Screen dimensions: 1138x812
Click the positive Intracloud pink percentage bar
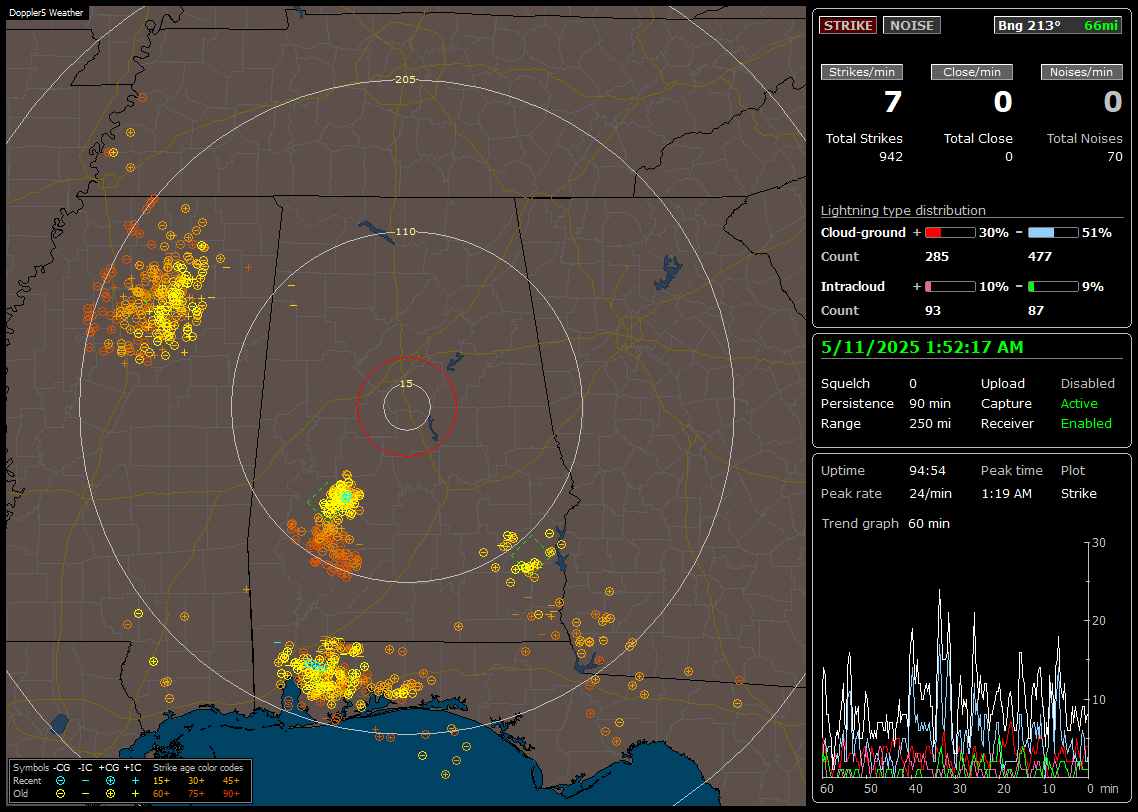tap(950, 287)
